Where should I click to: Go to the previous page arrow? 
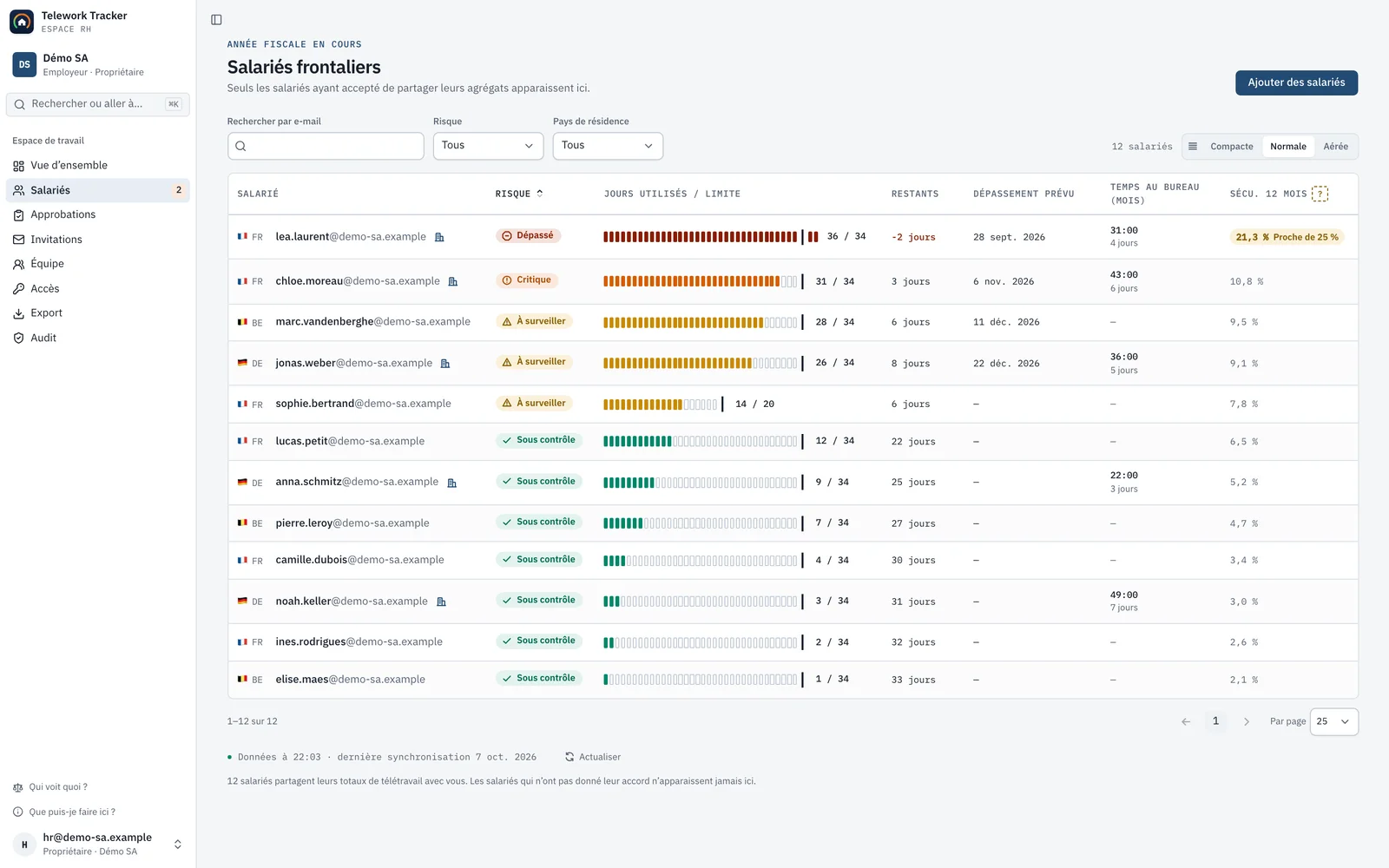point(1186,721)
